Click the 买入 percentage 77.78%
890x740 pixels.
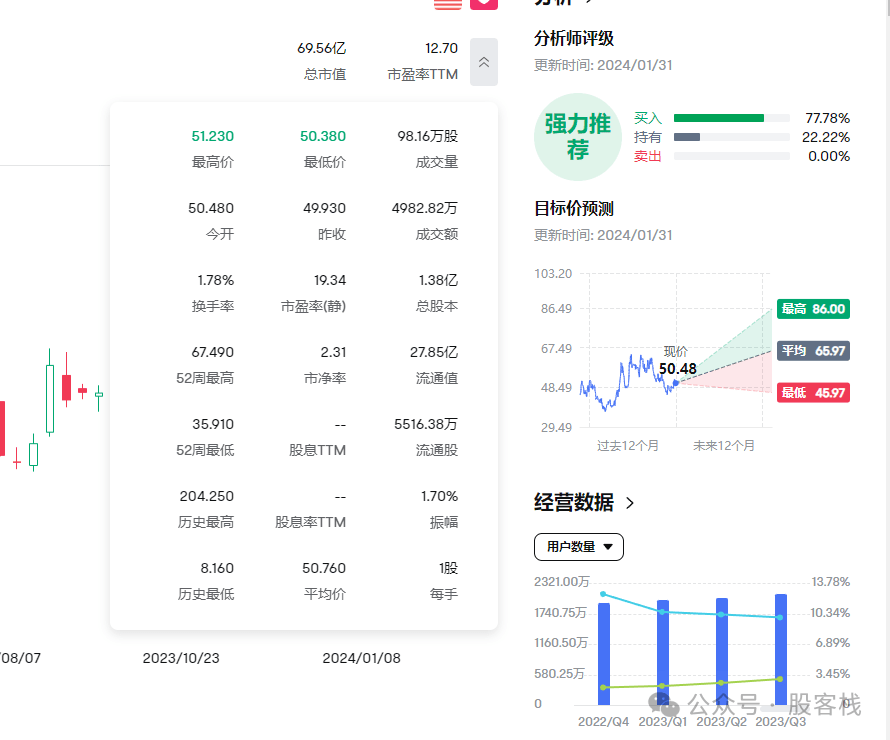pos(828,118)
